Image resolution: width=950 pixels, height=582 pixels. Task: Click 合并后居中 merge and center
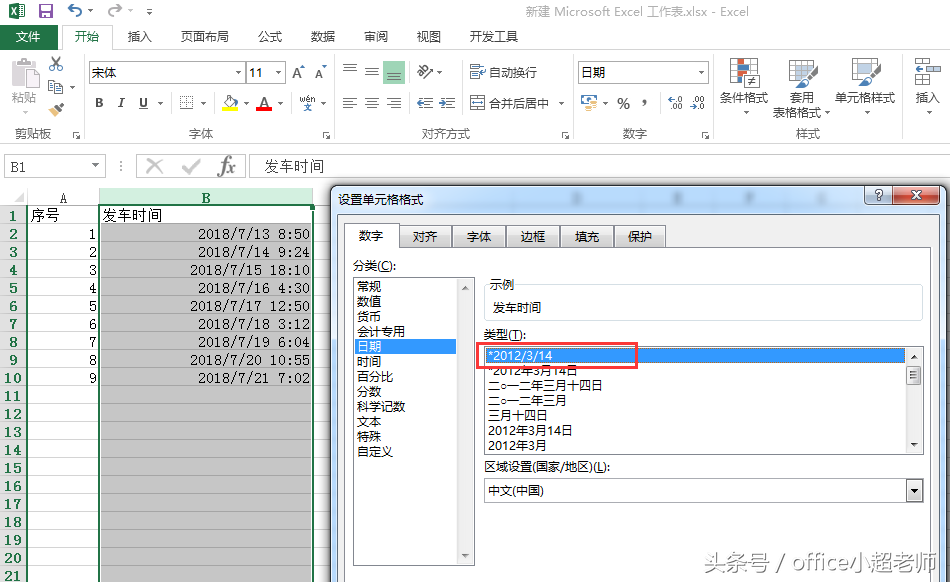tap(510, 103)
